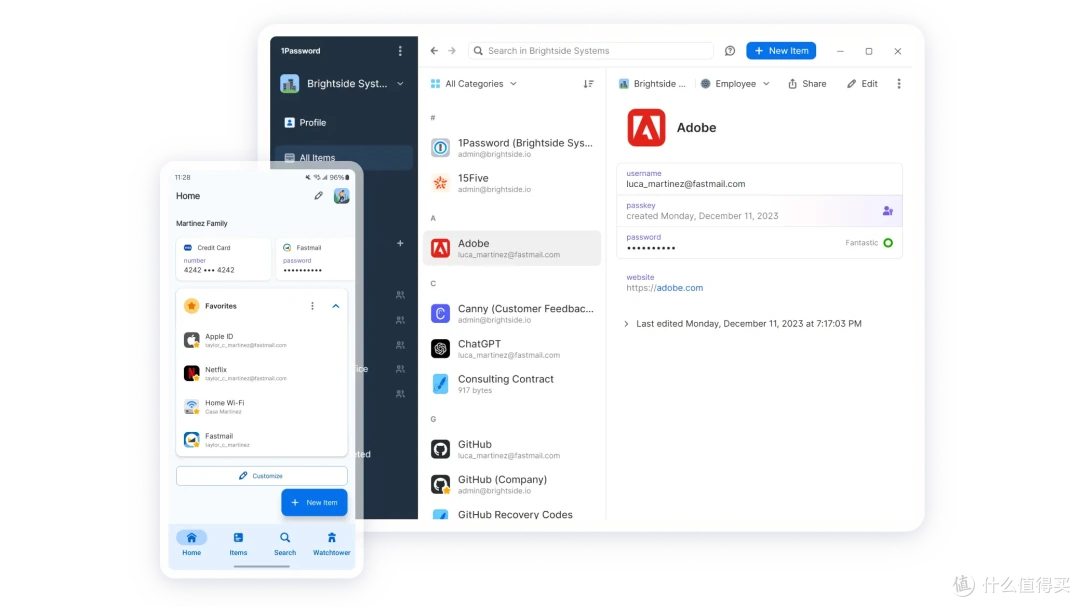
Task: Click the Canny app icon
Action: (x=440, y=313)
